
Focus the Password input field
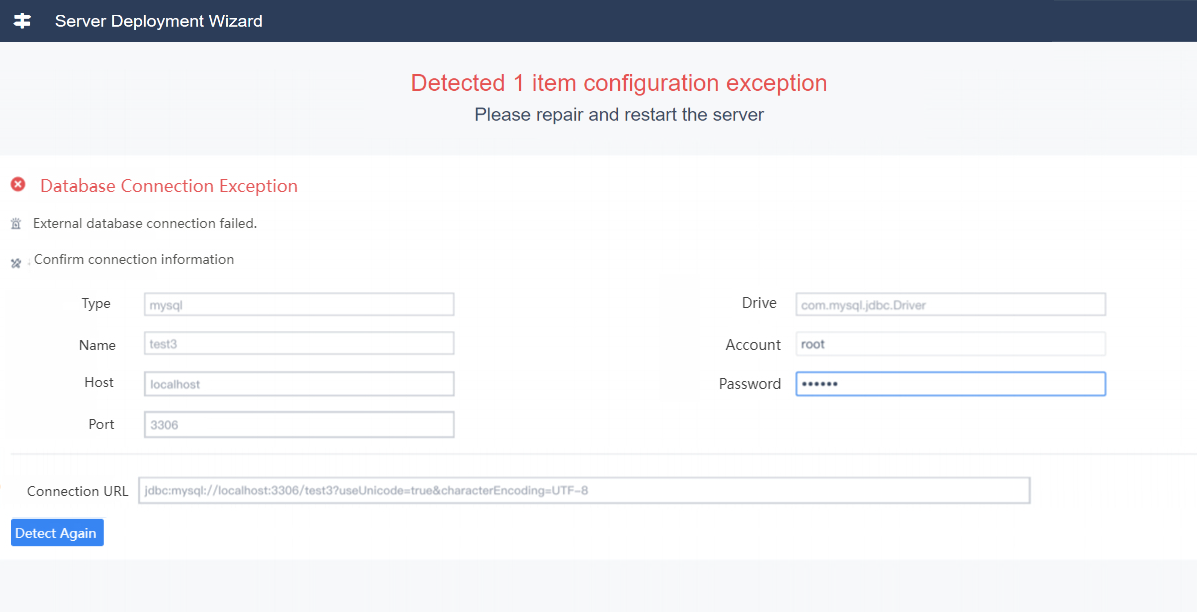pos(950,384)
